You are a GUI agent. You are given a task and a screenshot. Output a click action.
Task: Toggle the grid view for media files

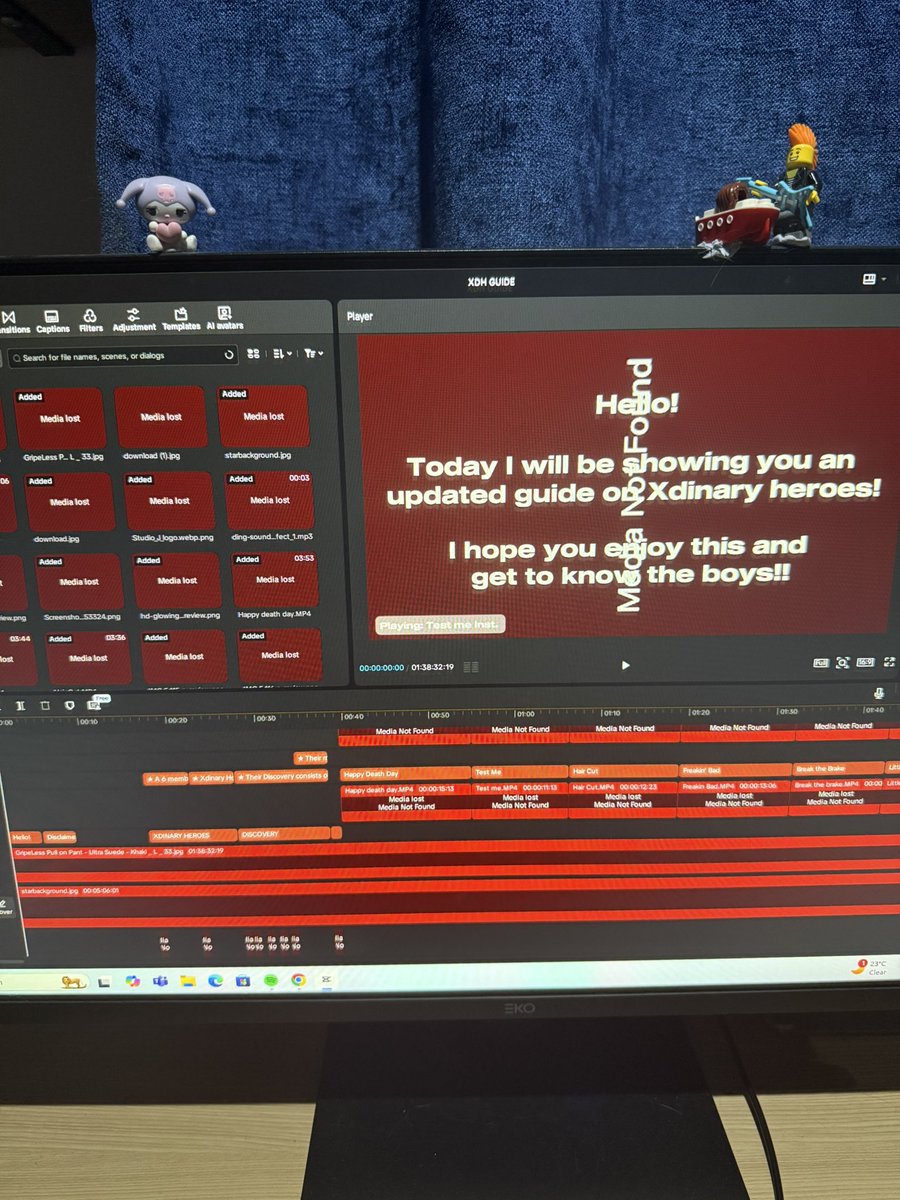(253, 353)
